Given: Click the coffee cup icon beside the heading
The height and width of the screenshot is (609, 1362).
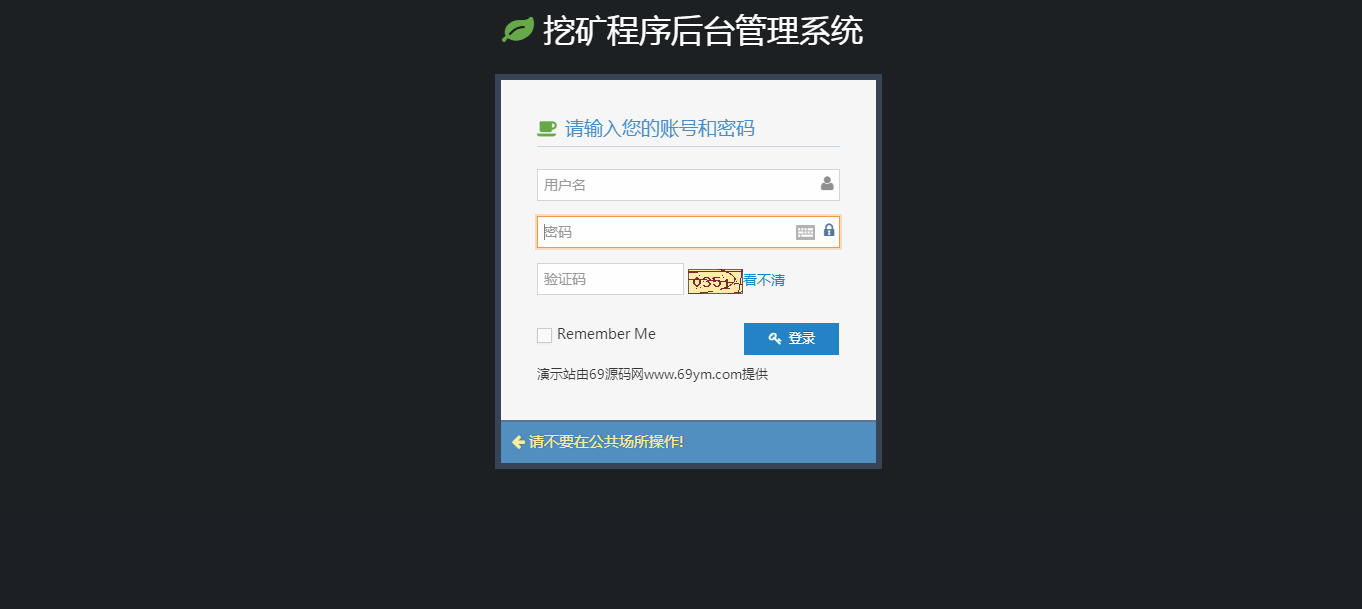Looking at the screenshot, I should point(547,128).
